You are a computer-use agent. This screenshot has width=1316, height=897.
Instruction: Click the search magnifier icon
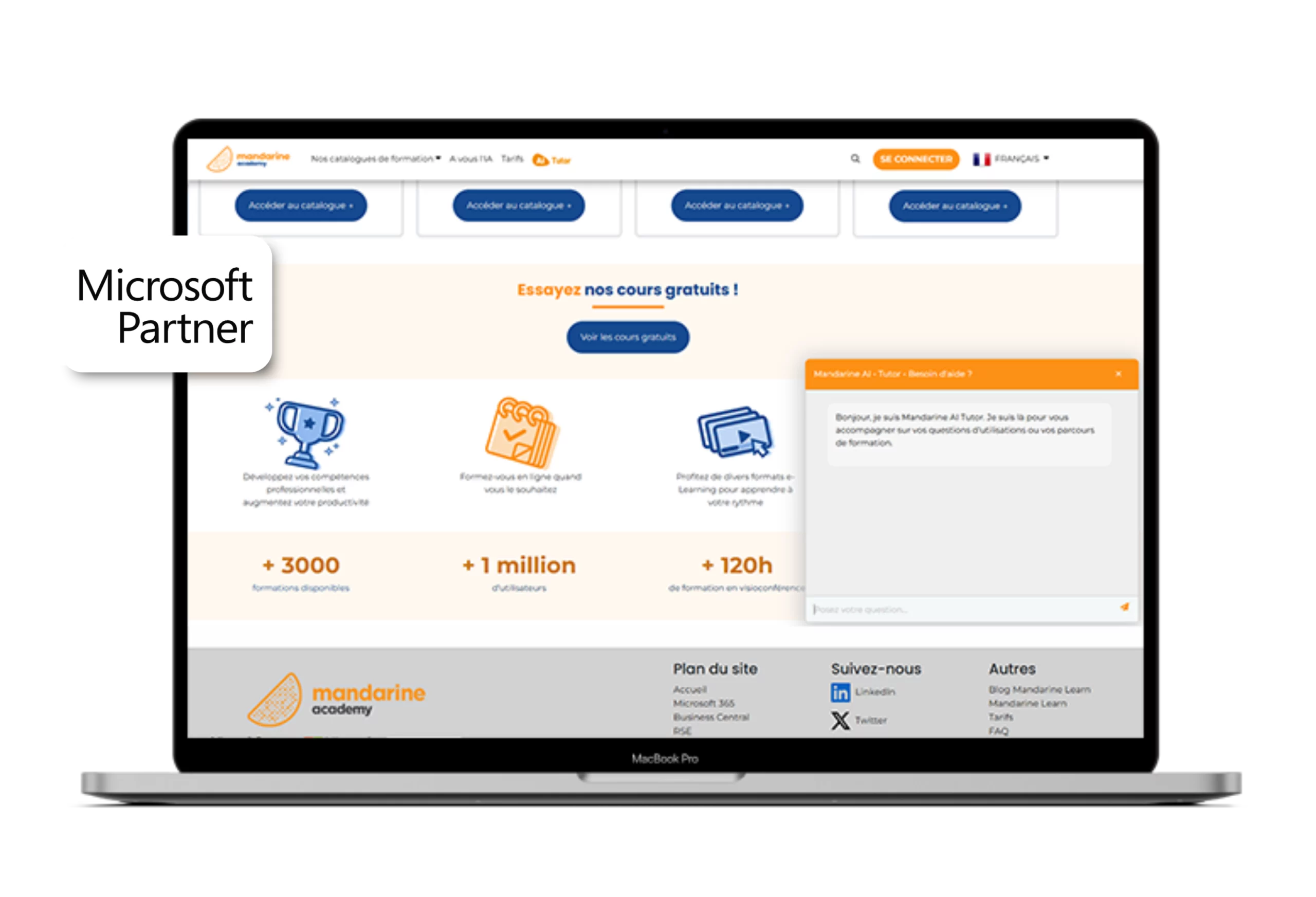click(855, 158)
